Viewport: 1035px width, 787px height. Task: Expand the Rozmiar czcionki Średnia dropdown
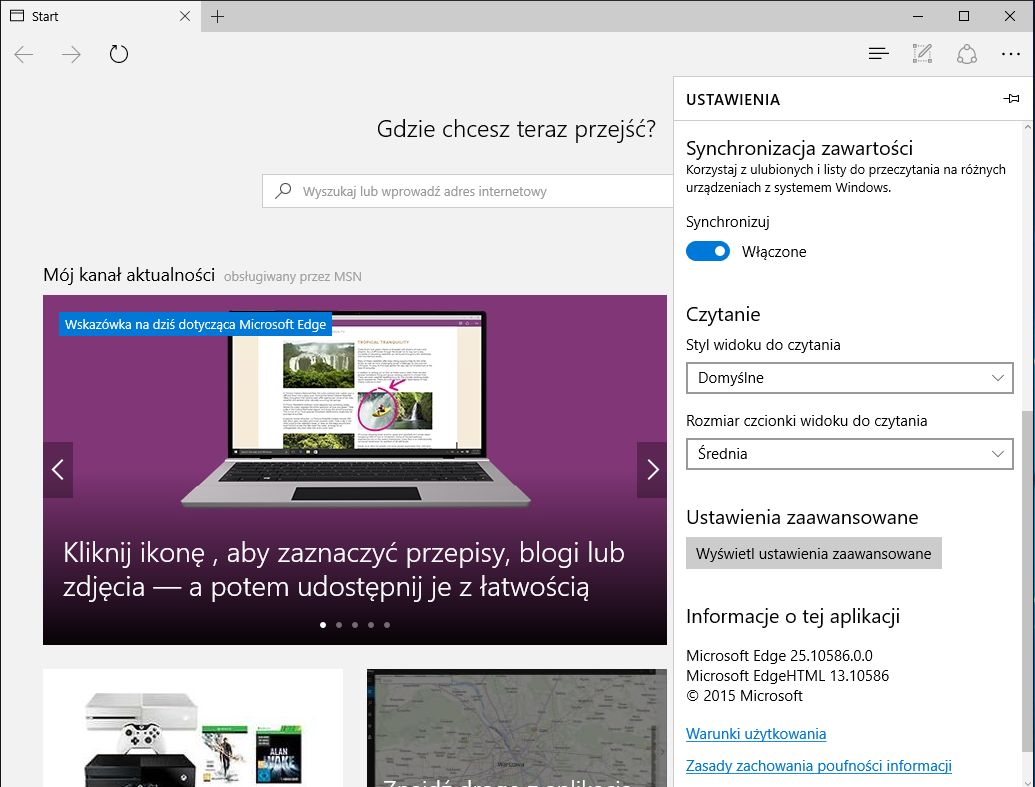tap(850, 454)
